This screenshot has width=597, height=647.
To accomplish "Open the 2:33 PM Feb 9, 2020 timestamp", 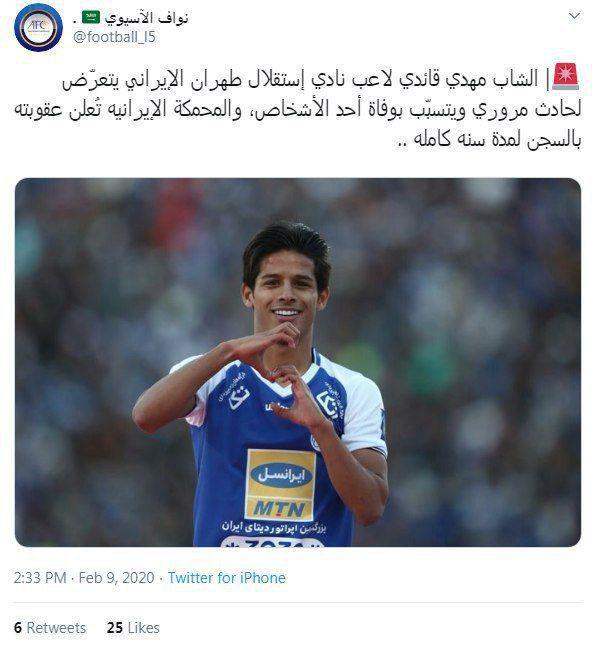I will click(x=84, y=578).
